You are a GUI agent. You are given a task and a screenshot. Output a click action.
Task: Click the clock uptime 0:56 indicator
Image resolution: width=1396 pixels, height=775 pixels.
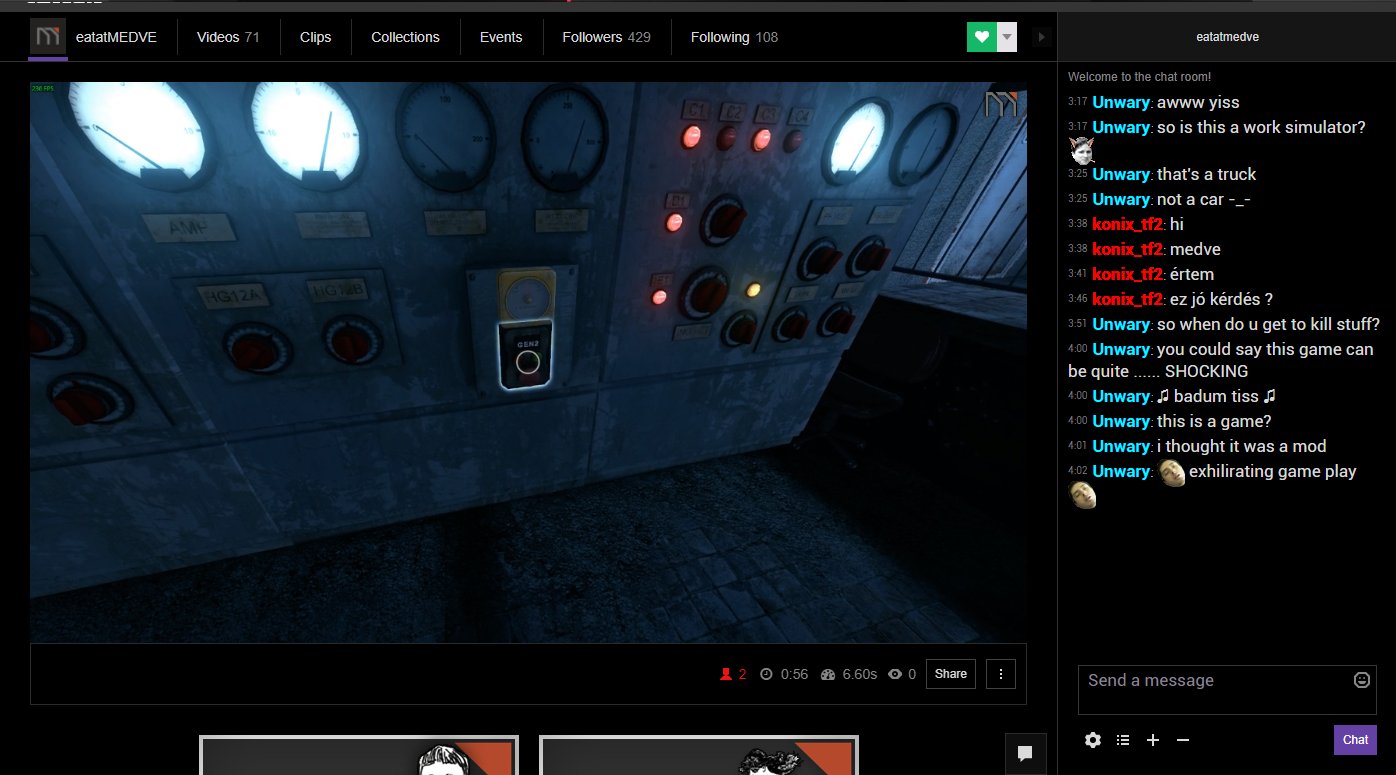point(784,674)
